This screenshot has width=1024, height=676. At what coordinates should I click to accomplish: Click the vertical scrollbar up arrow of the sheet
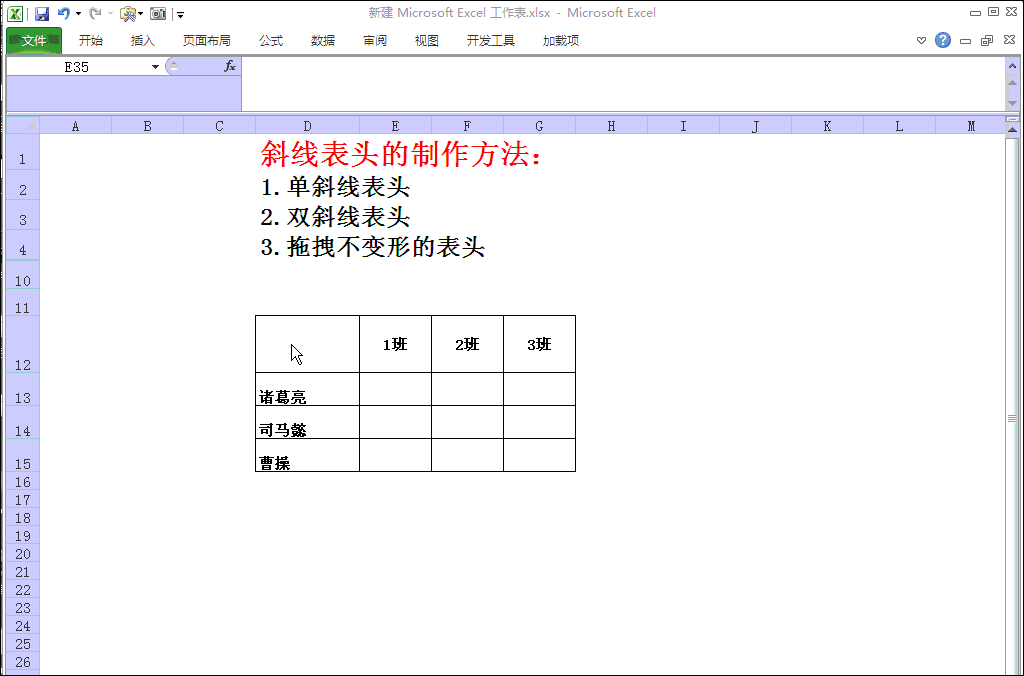tap(1013, 131)
